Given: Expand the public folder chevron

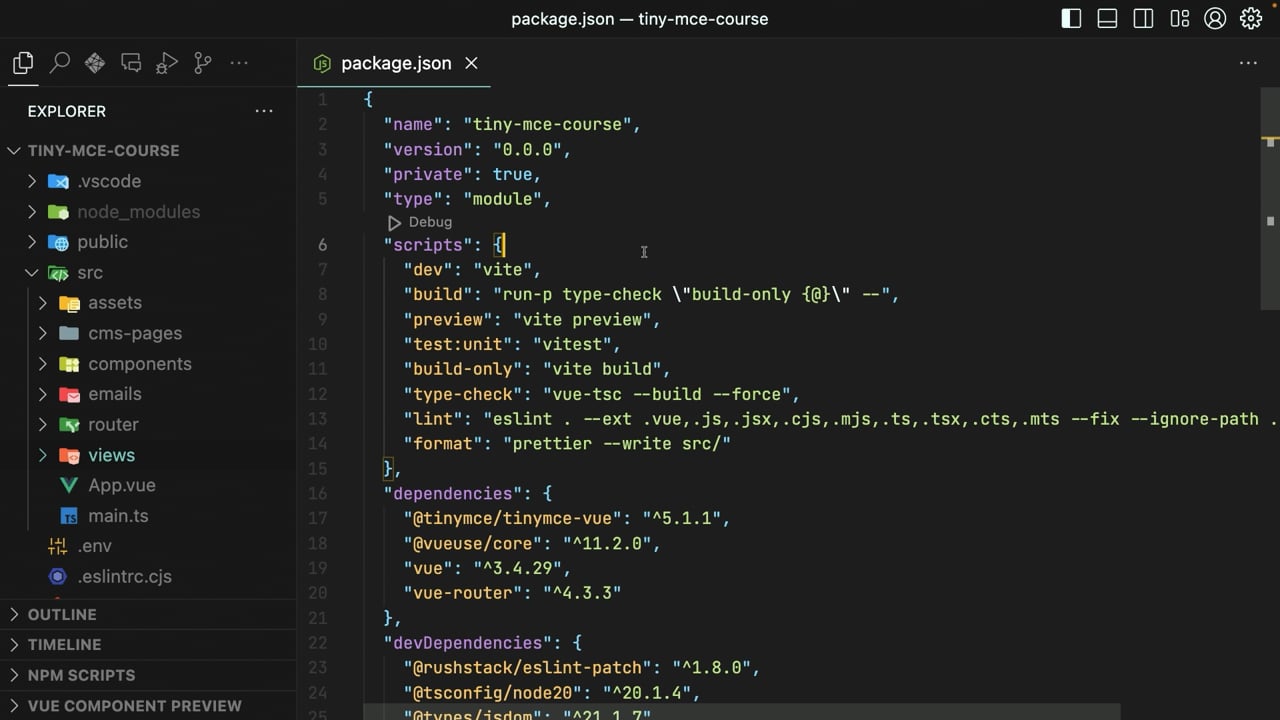Looking at the screenshot, I should tap(32, 242).
